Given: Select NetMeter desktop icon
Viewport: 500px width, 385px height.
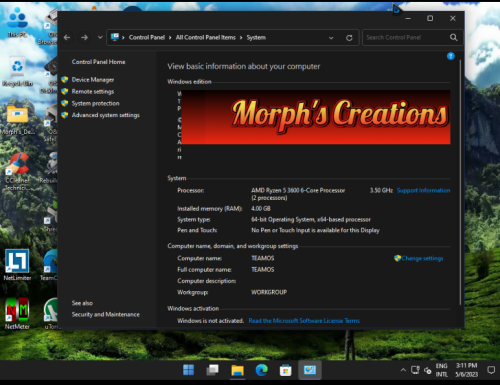Looking at the screenshot, I should coord(17,313).
